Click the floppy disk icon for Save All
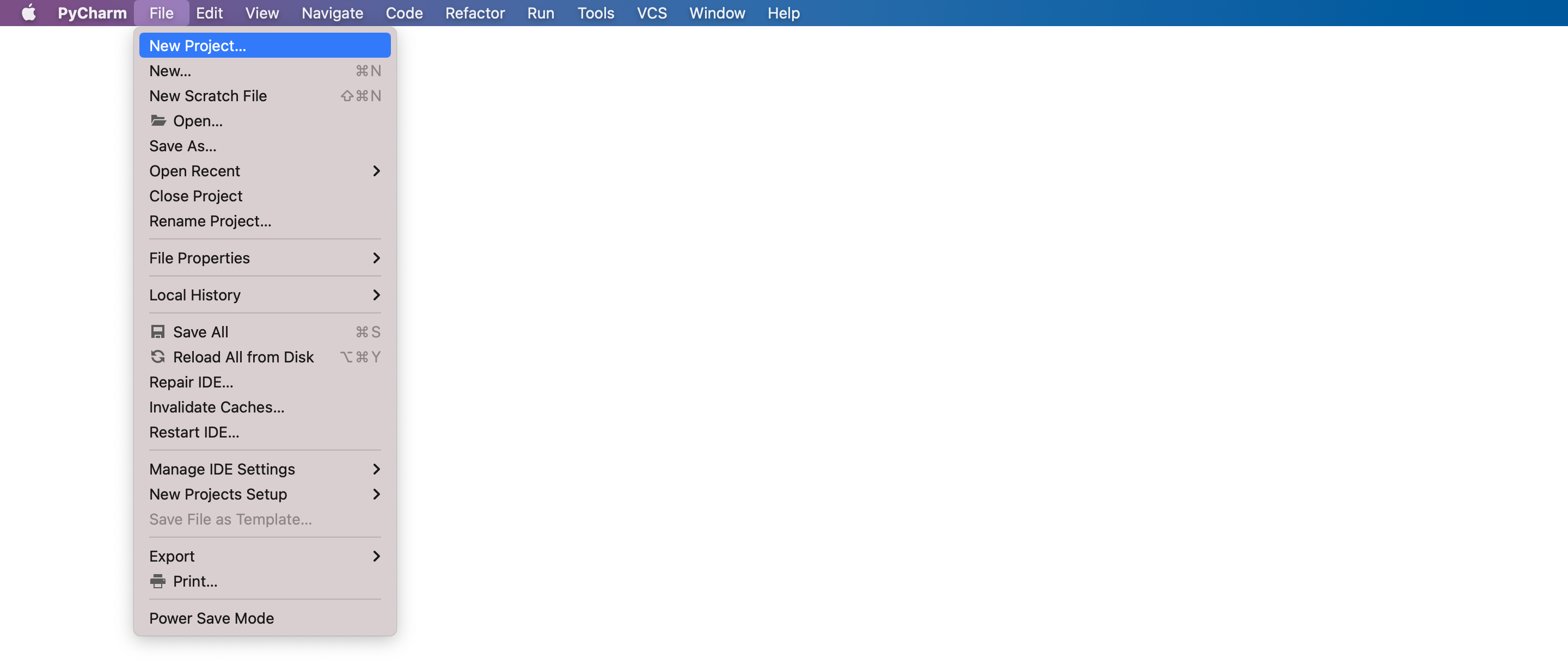 (158, 331)
